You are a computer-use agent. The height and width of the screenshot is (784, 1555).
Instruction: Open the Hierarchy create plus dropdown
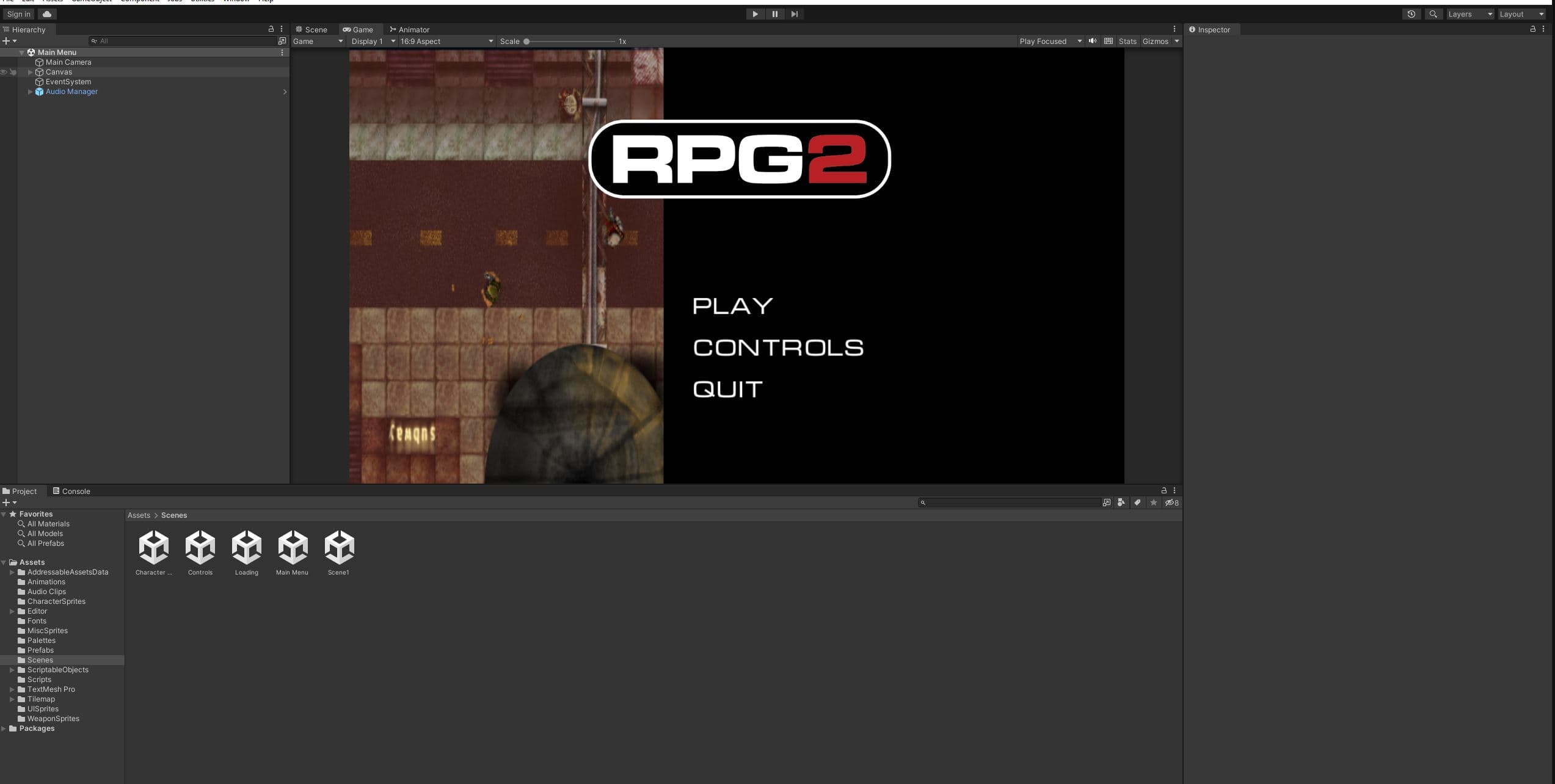coord(9,41)
